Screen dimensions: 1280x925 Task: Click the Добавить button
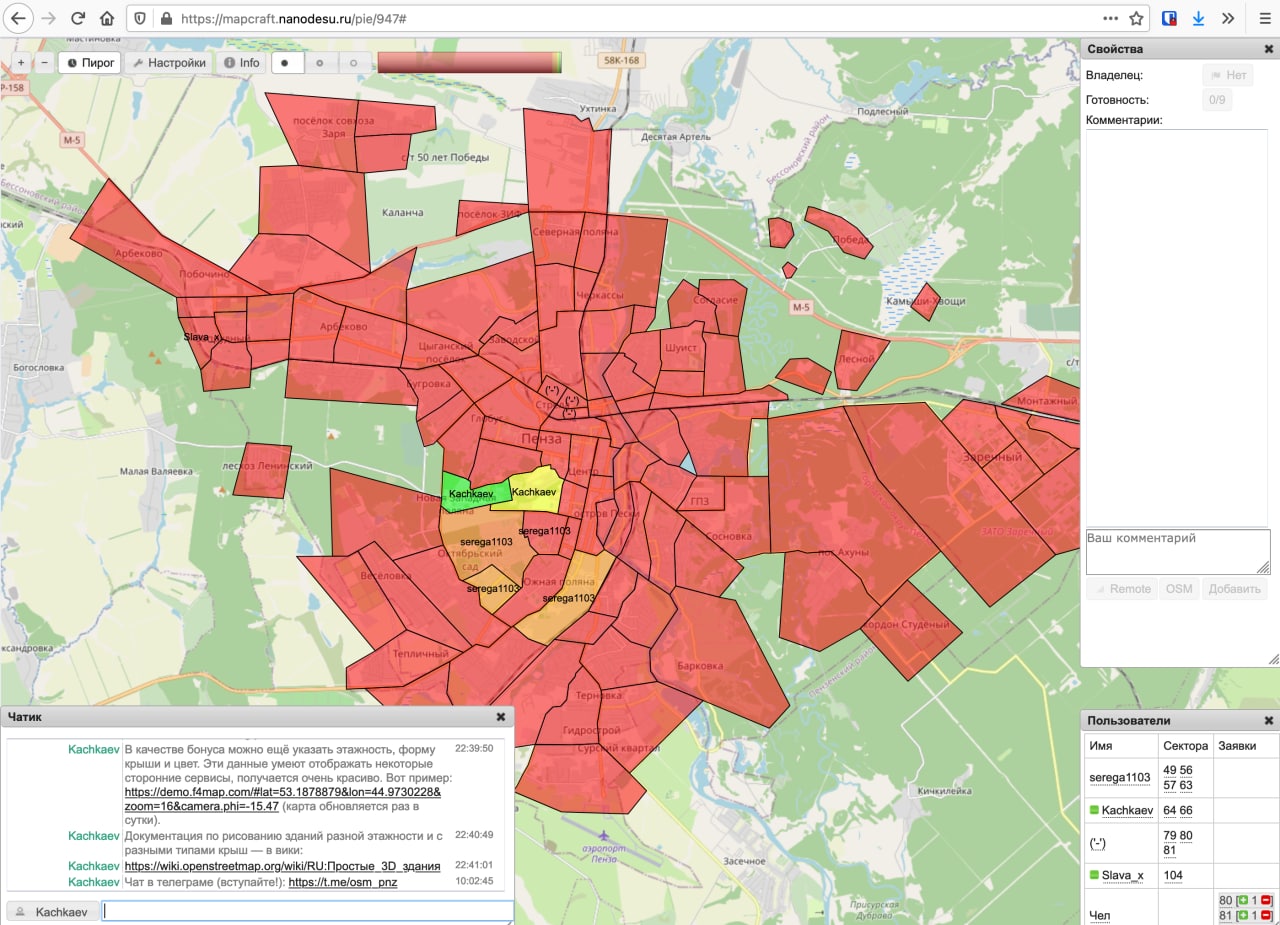tap(1234, 589)
